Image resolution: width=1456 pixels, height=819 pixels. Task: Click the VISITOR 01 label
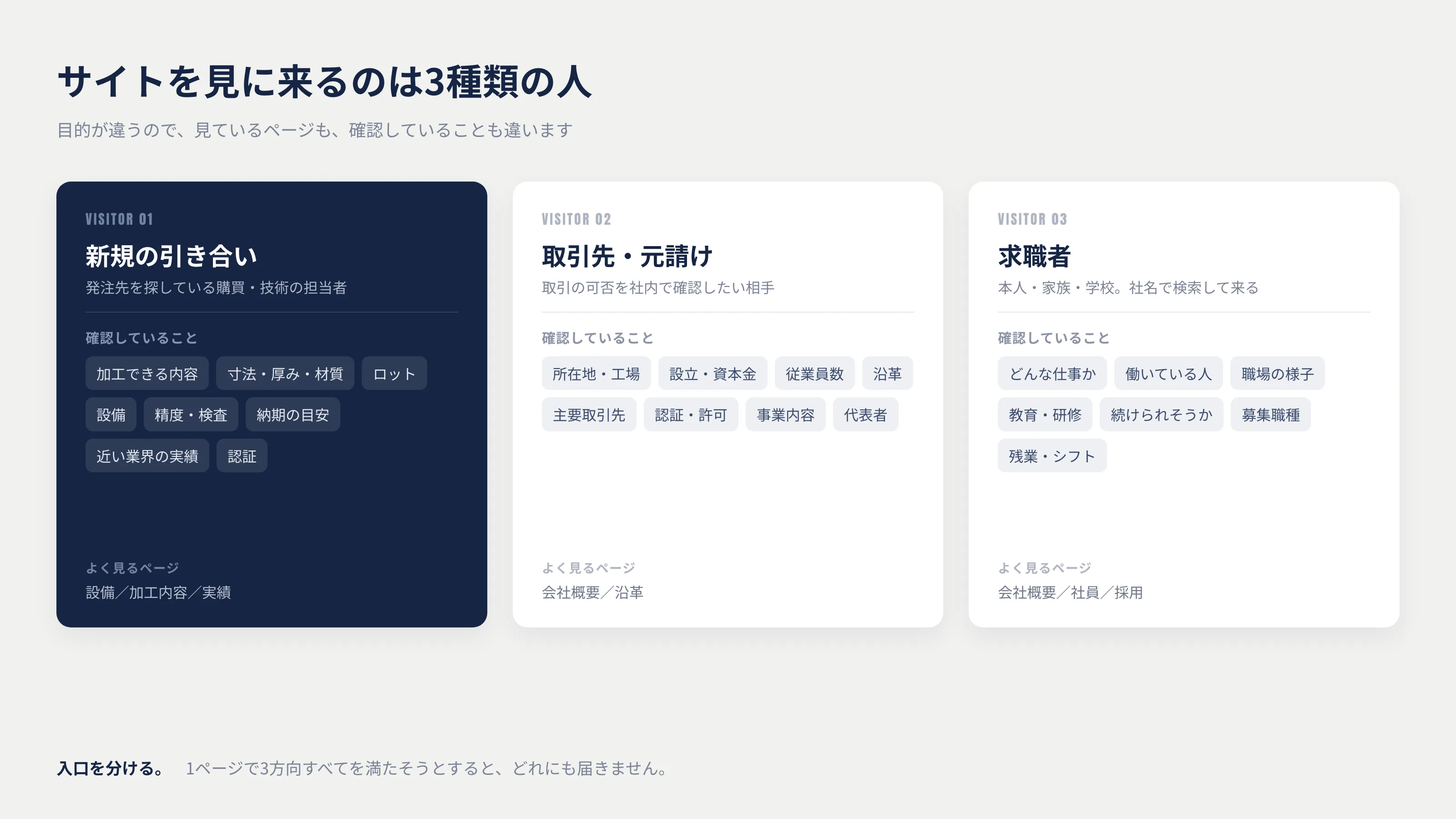pos(119,219)
